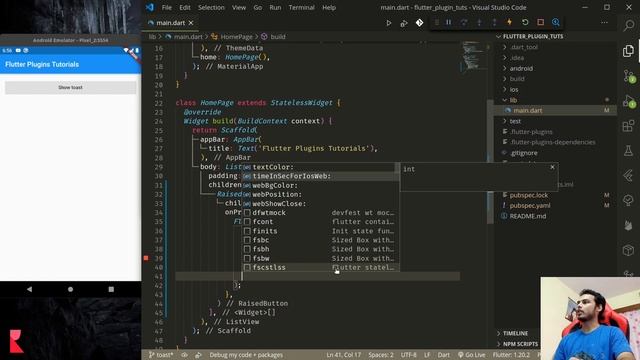The width and height of the screenshot is (640, 360).
Task: Collapse the FLUTTER_PLUGIN_TUTS explorer section
Action: [533, 36]
